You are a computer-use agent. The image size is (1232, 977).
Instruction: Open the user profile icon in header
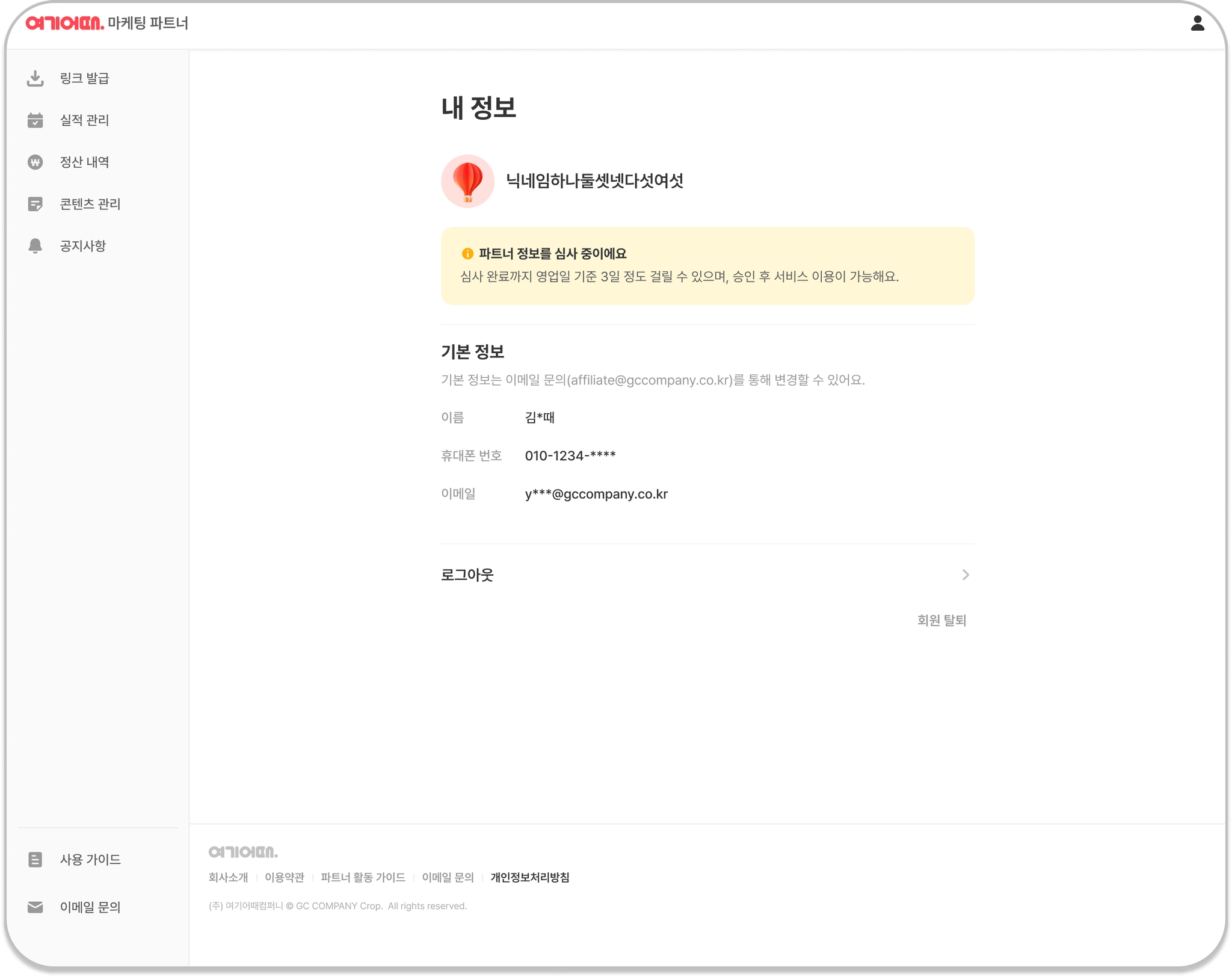click(x=1197, y=23)
